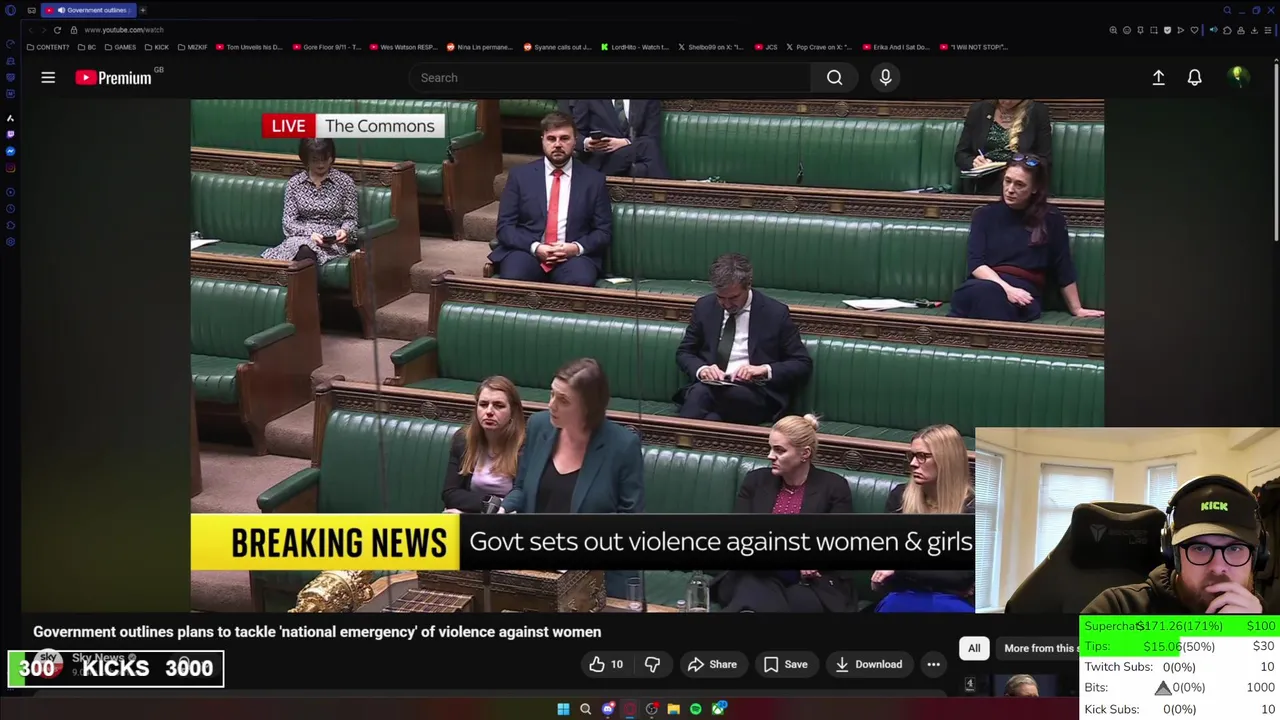
Task: Open the BC bookmarks folder
Action: [87, 47]
